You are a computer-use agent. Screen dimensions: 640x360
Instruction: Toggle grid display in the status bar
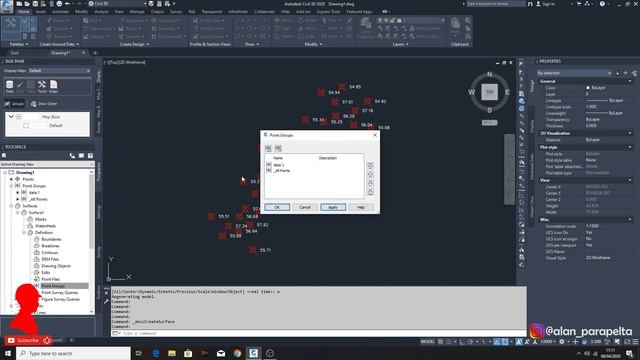click(440, 342)
